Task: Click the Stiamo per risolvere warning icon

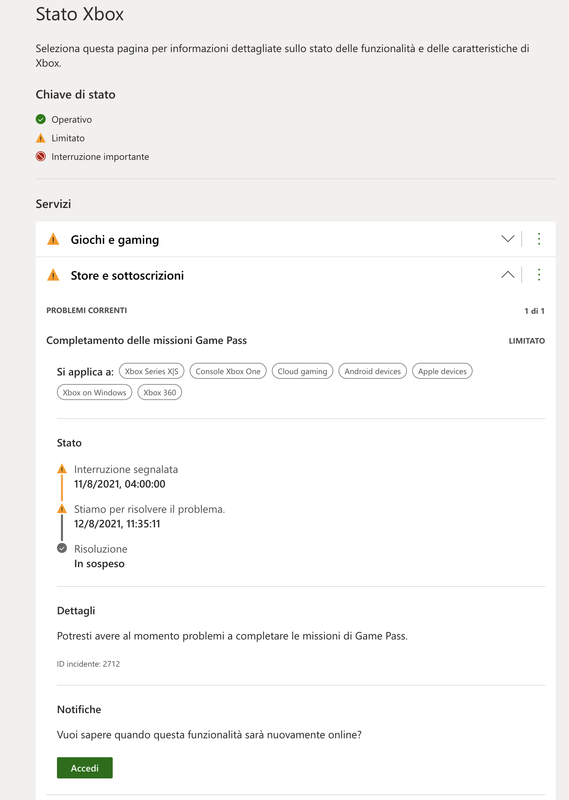Action: (x=62, y=508)
